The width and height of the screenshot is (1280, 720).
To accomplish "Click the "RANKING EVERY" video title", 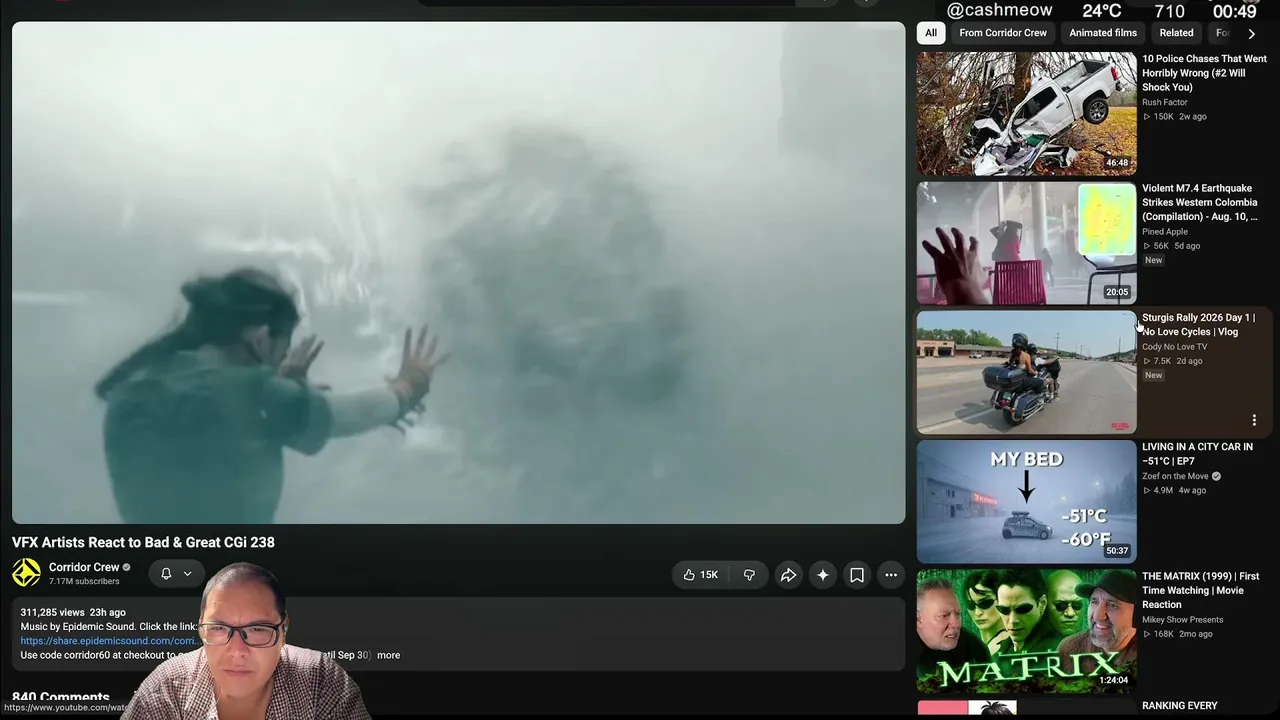I will coord(1180,706).
